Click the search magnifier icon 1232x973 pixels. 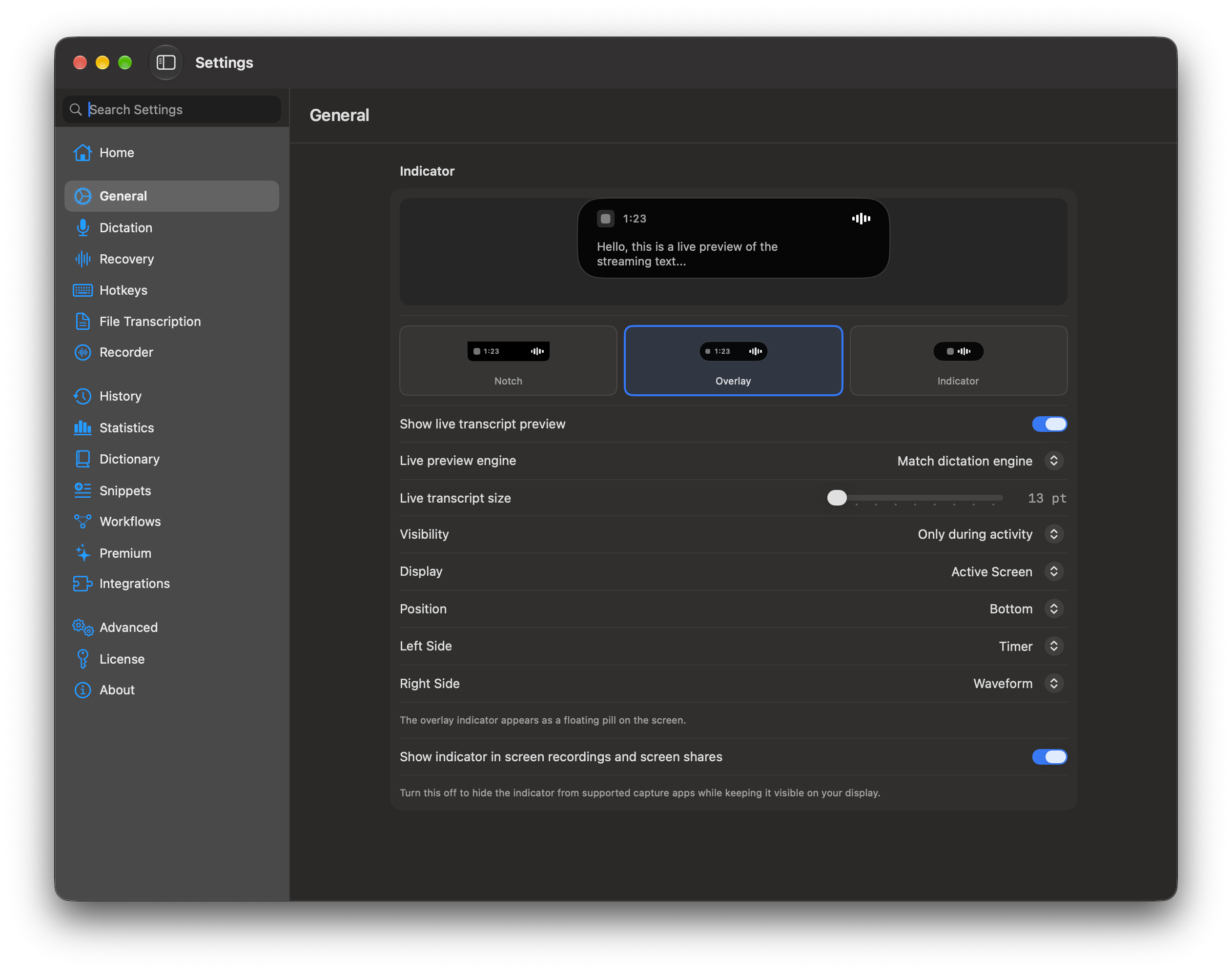(75, 109)
